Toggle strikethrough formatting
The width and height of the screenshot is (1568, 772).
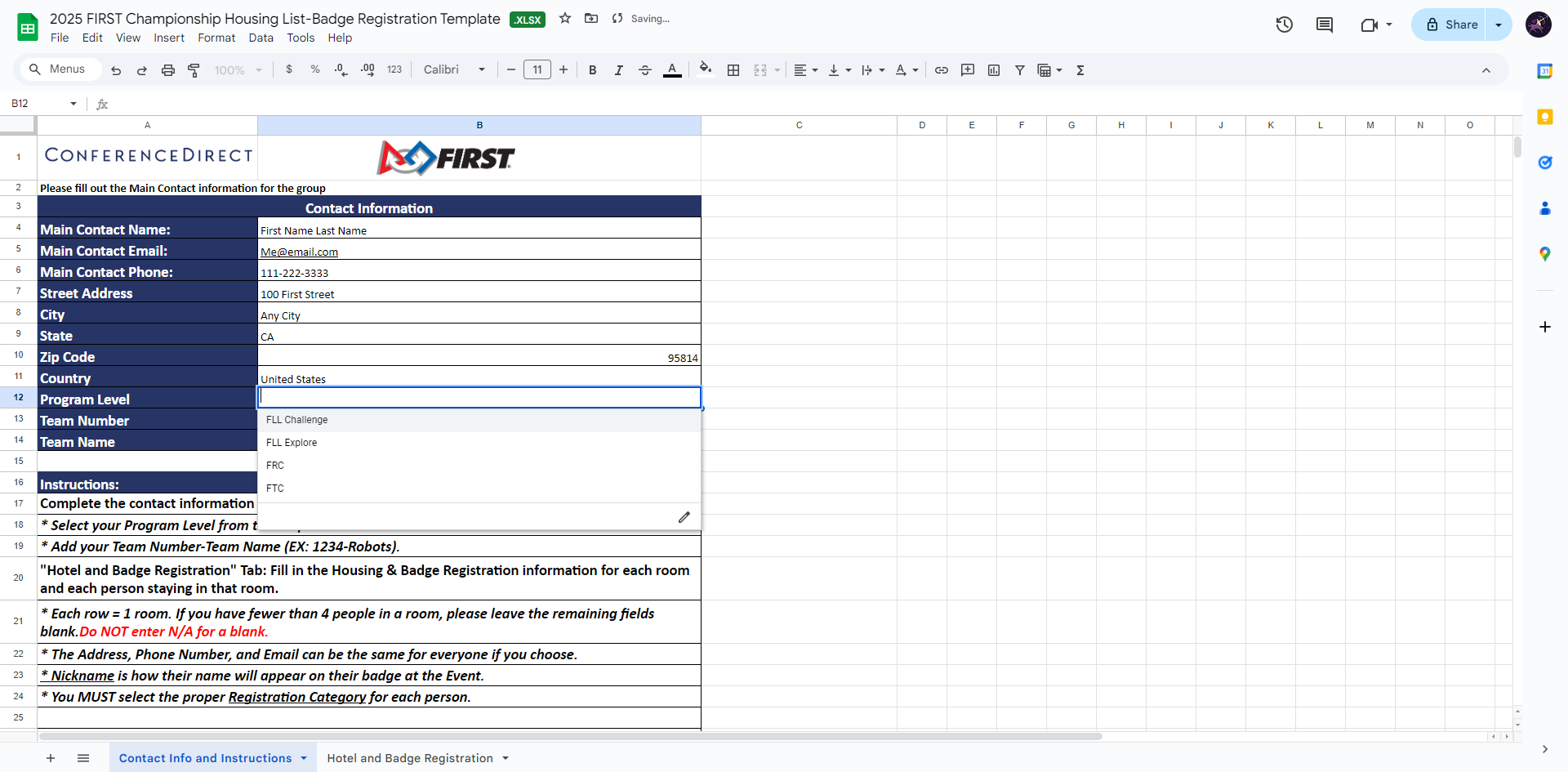[x=645, y=70]
